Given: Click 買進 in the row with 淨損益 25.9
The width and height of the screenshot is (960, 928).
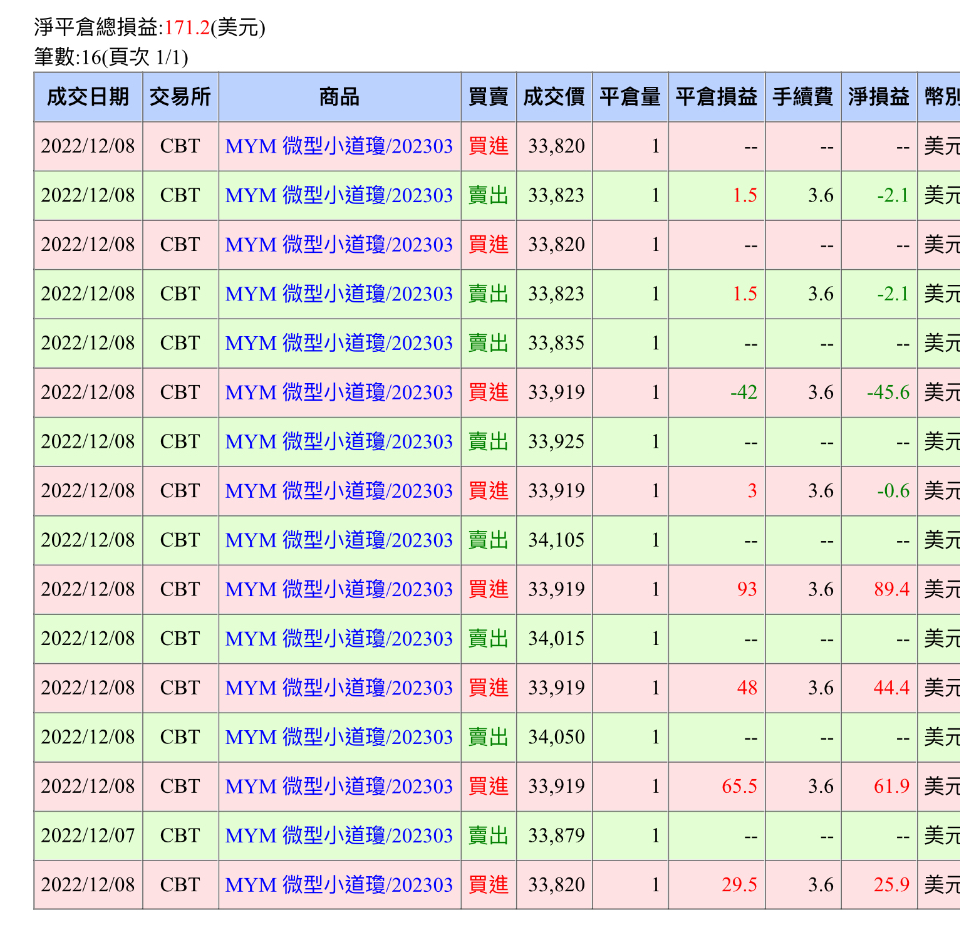Looking at the screenshot, I should point(488,885).
